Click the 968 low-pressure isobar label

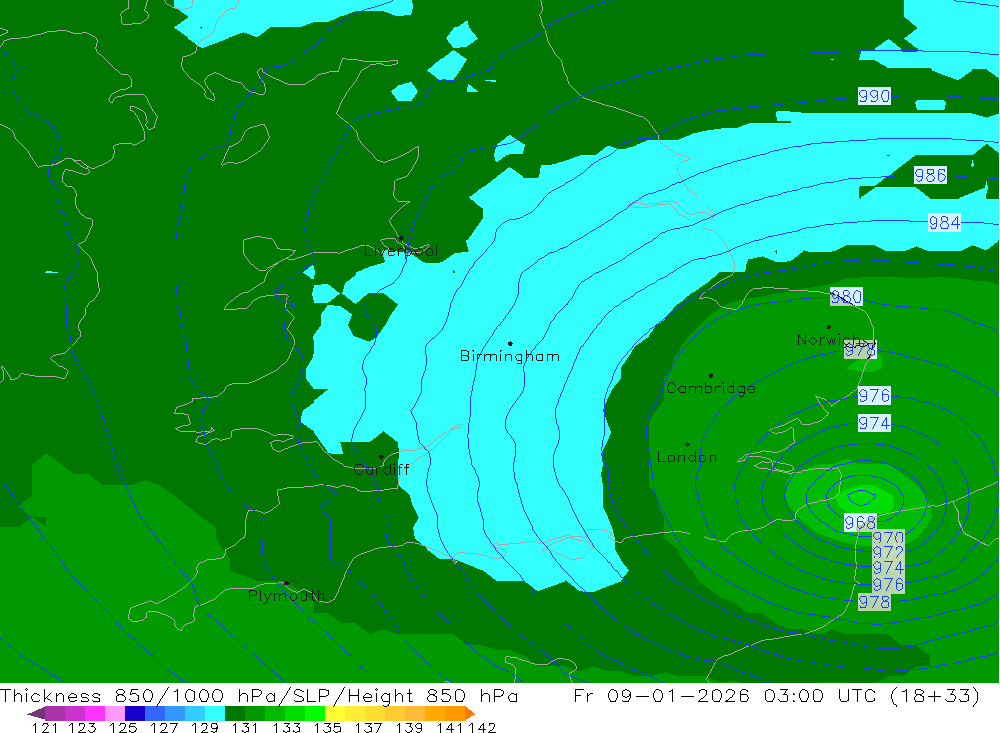pyautogui.click(x=860, y=523)
